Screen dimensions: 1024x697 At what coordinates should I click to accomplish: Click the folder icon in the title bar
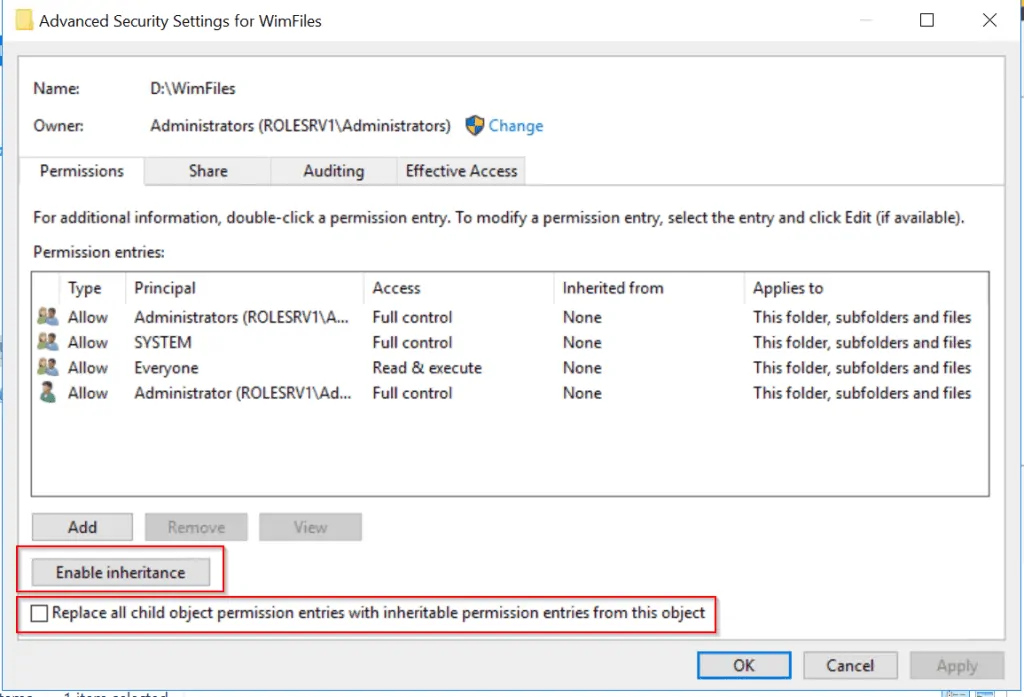(x=24, y=20)
